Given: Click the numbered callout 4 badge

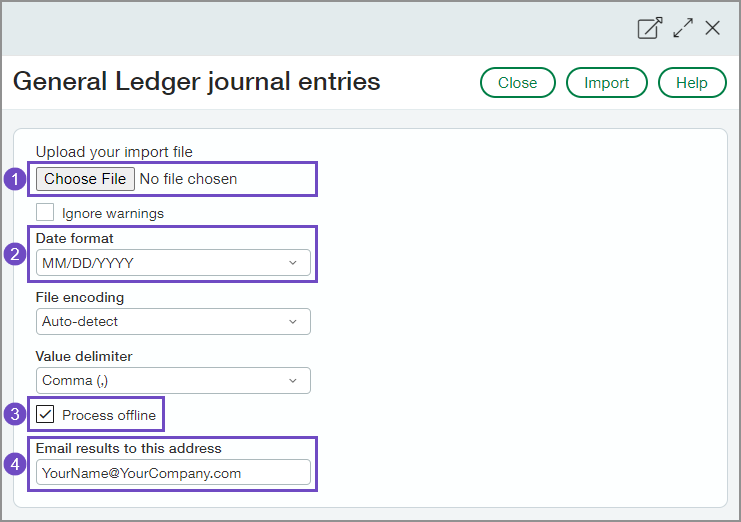Looking at the screenshot, I should pyautogui.click(x=14, y=463).
